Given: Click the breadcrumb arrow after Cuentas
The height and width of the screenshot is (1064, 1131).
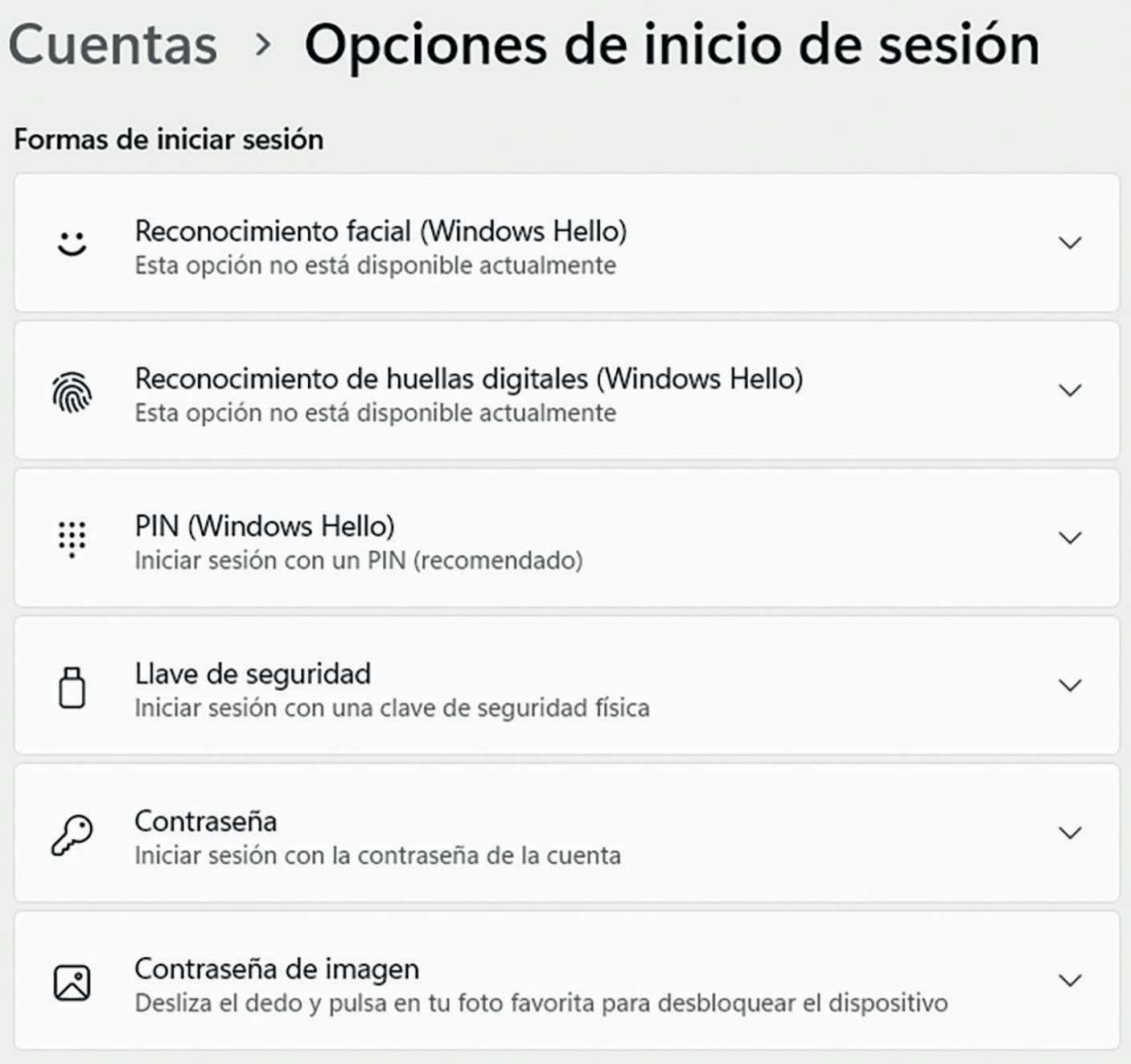Looking at the screenshot, I should click(x=262, y=45).
